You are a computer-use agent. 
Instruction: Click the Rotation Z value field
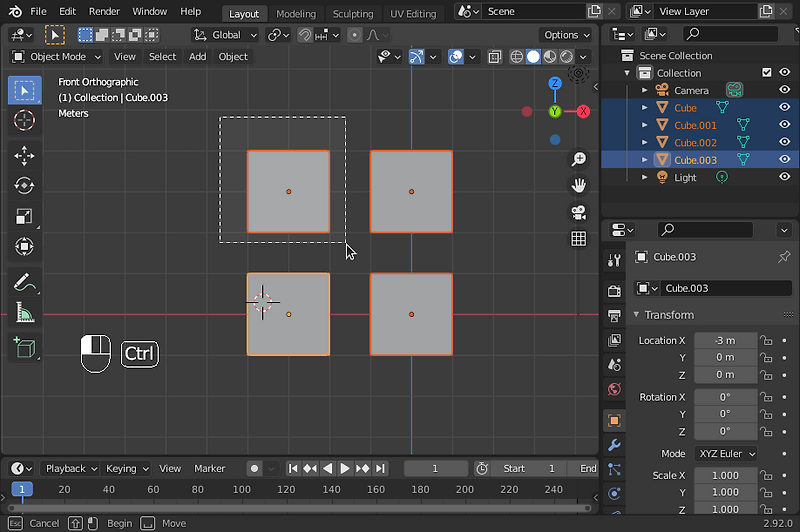pyautogui.click(x=726, y=432)
